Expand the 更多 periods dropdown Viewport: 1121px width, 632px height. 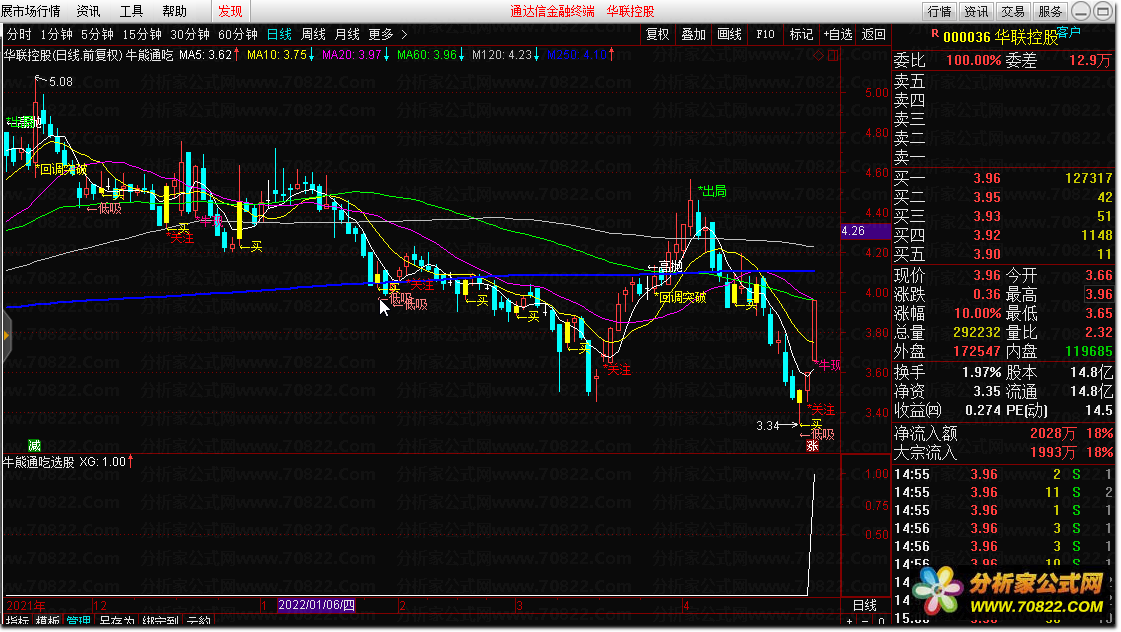381,34
